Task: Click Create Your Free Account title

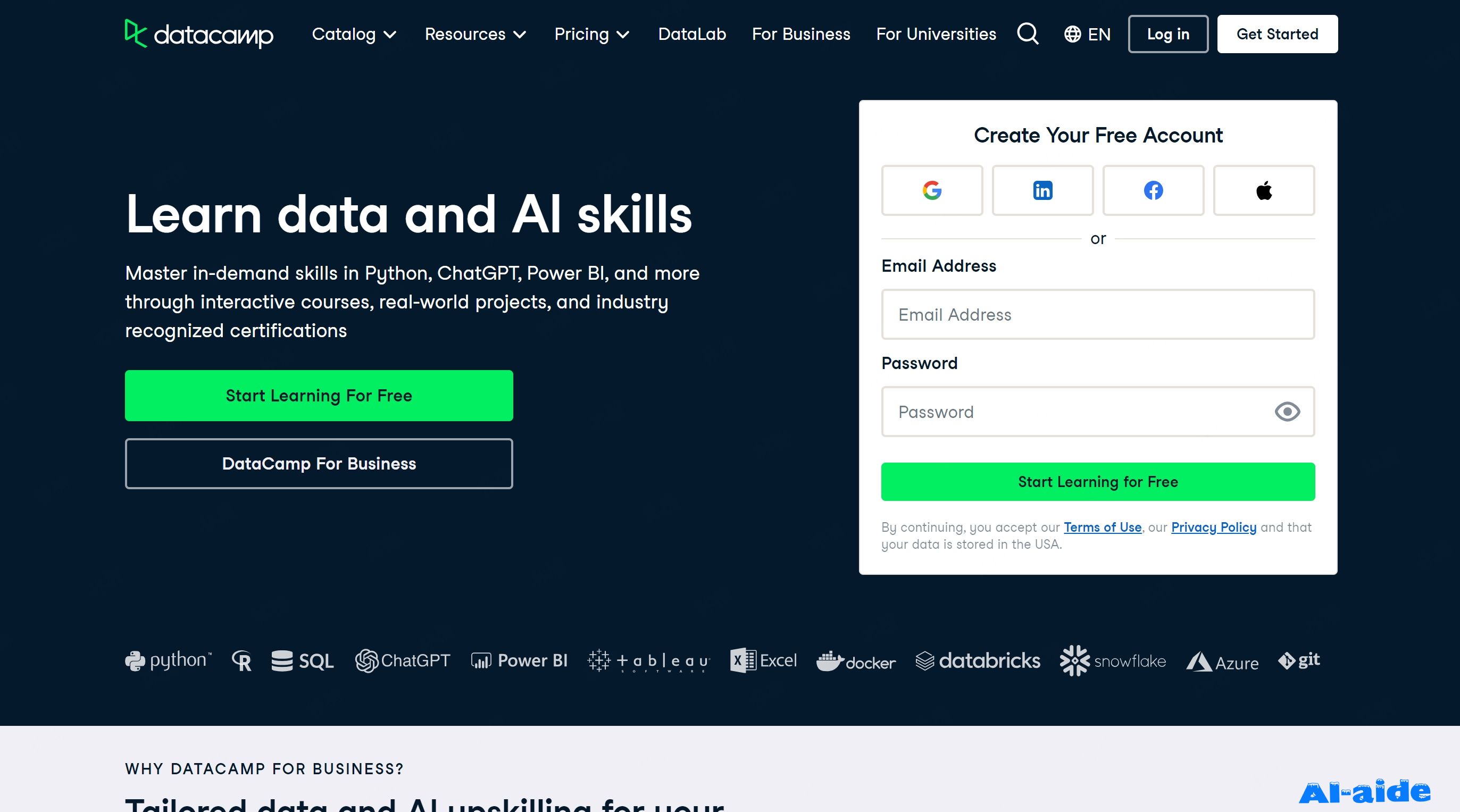Action: [x=1098, y=136]
